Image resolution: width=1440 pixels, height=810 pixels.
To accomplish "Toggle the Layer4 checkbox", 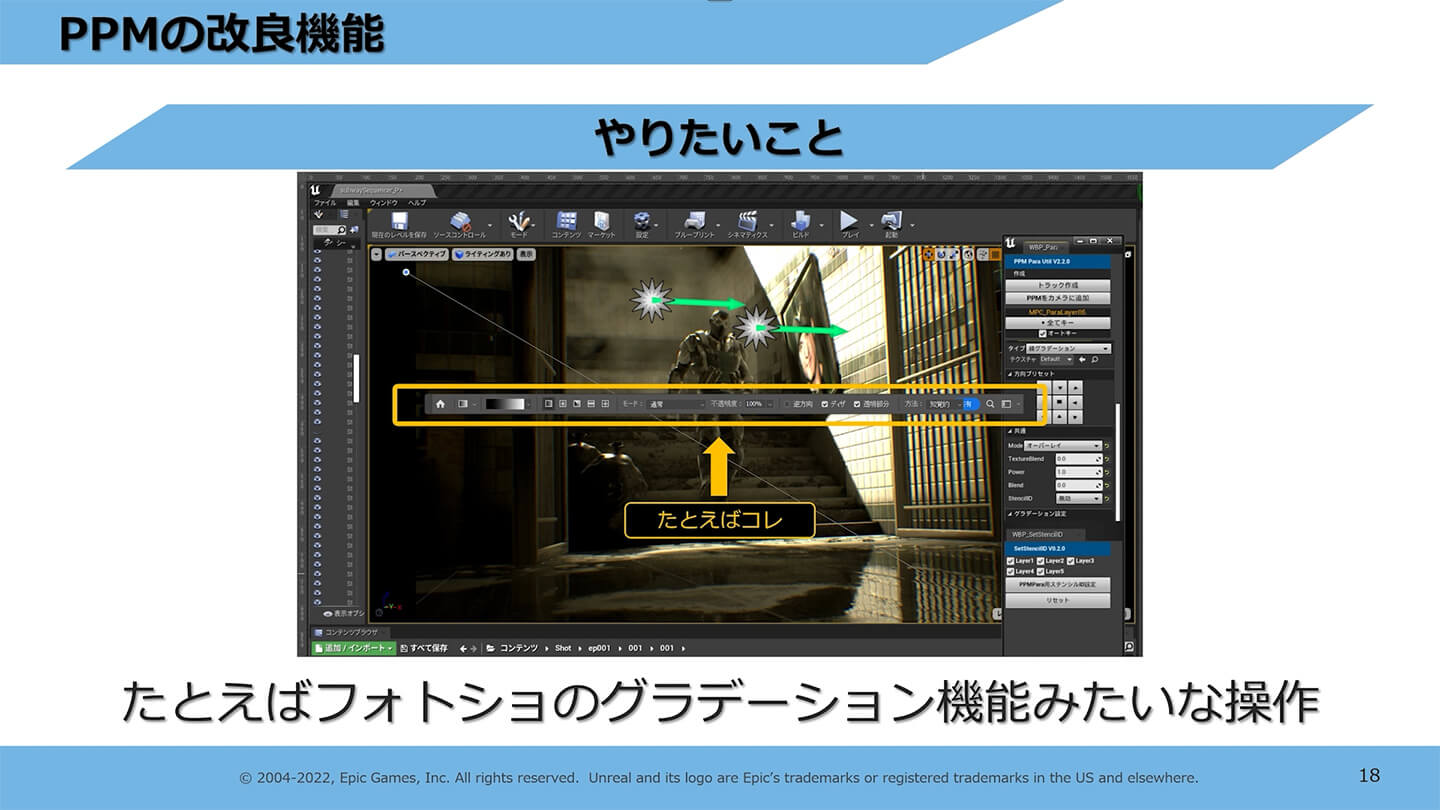I will (1011, 571).
